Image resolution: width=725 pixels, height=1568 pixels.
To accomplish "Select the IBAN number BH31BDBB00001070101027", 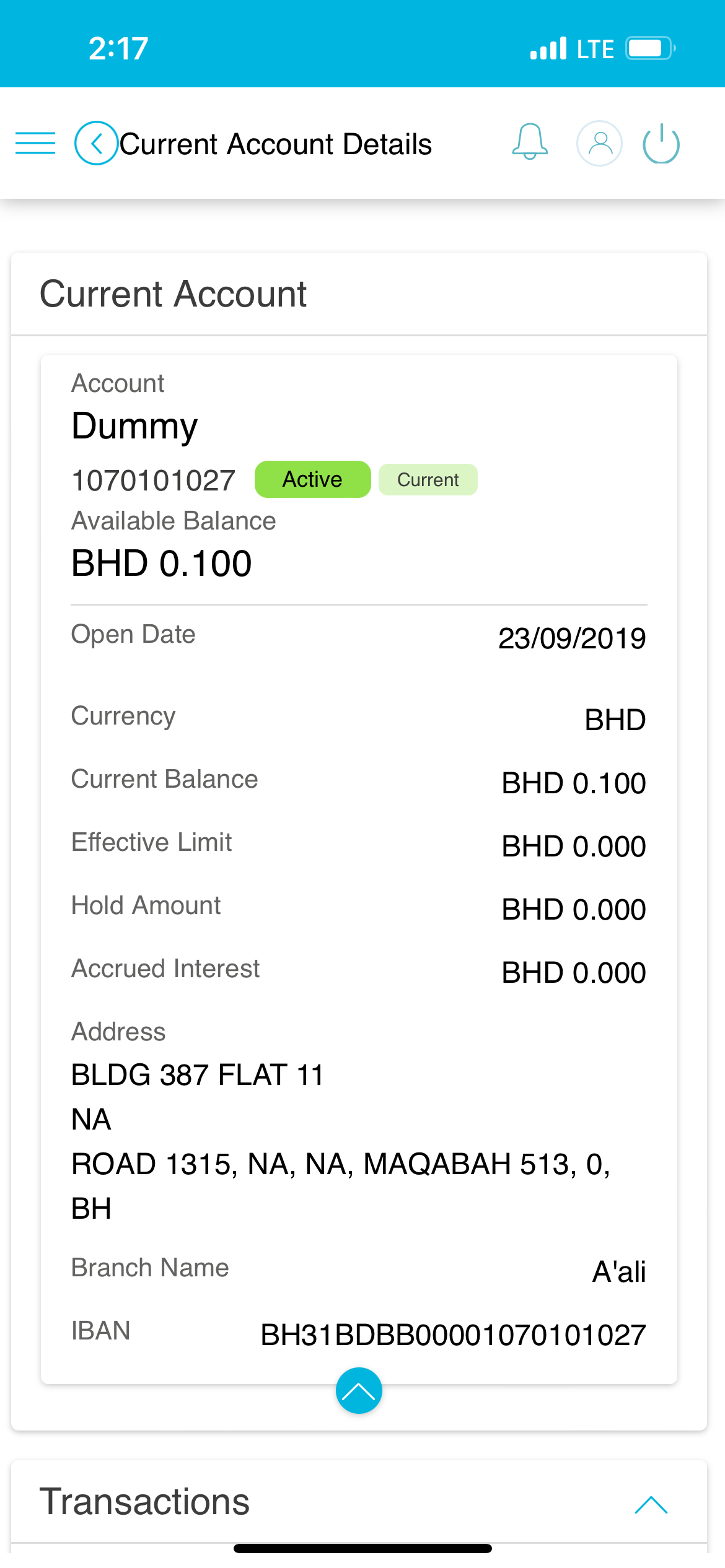I will click(x=453, y=1335).
